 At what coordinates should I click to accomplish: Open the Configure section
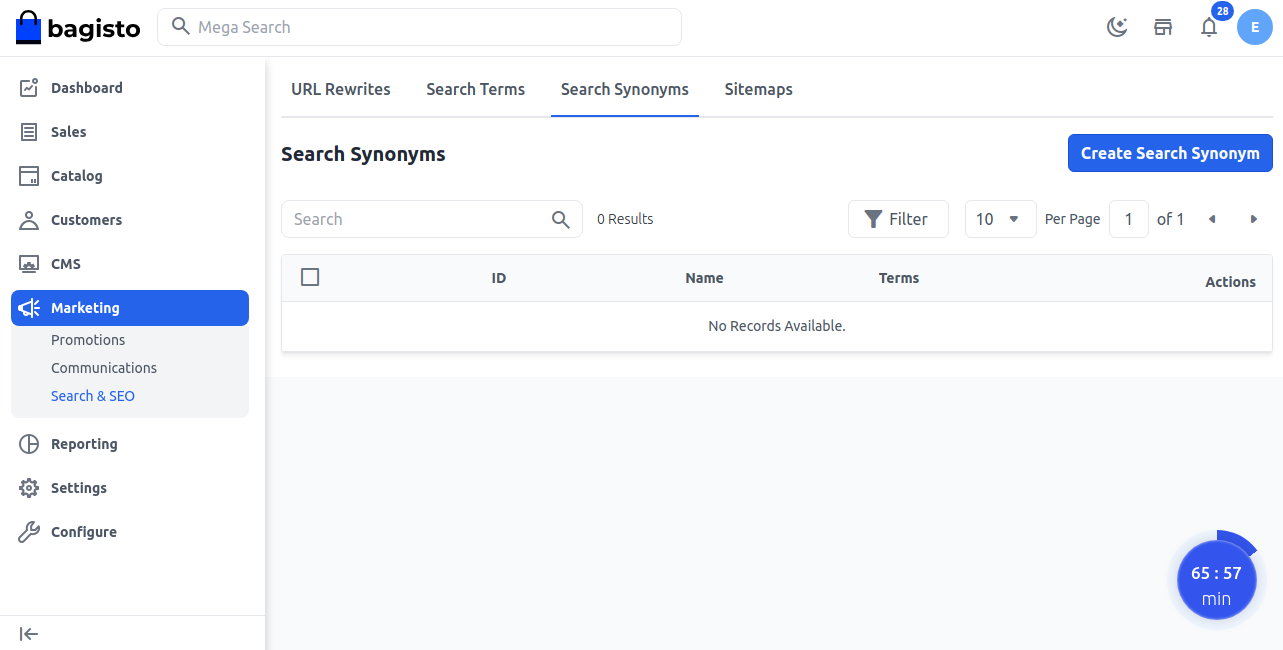[x=83, y=532]
